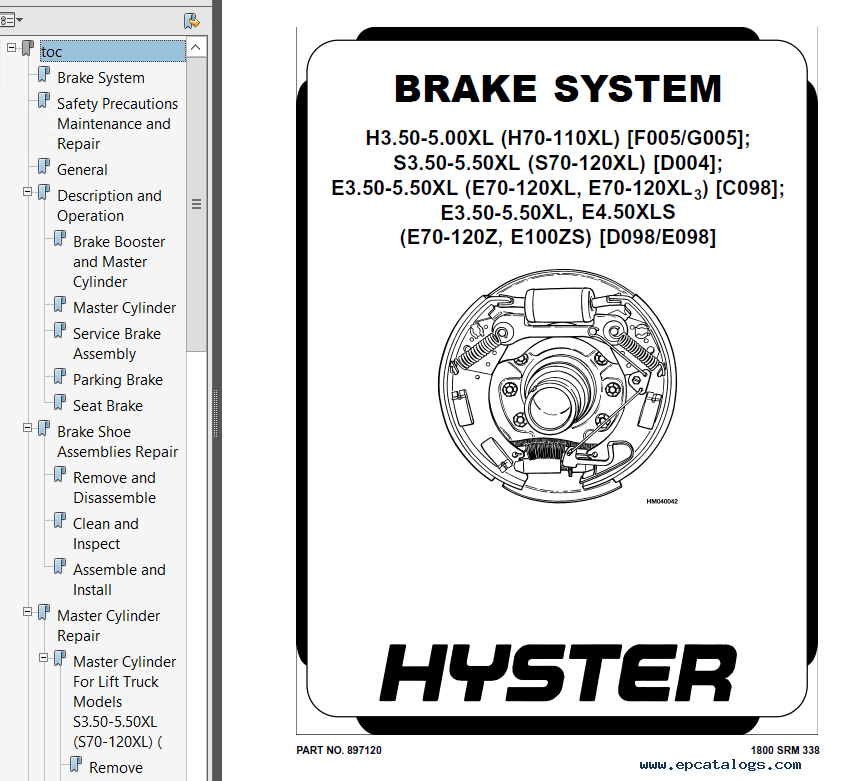852x781 pixels.
Task: Click the Remove bookmark icon
Action: (77, 765)
